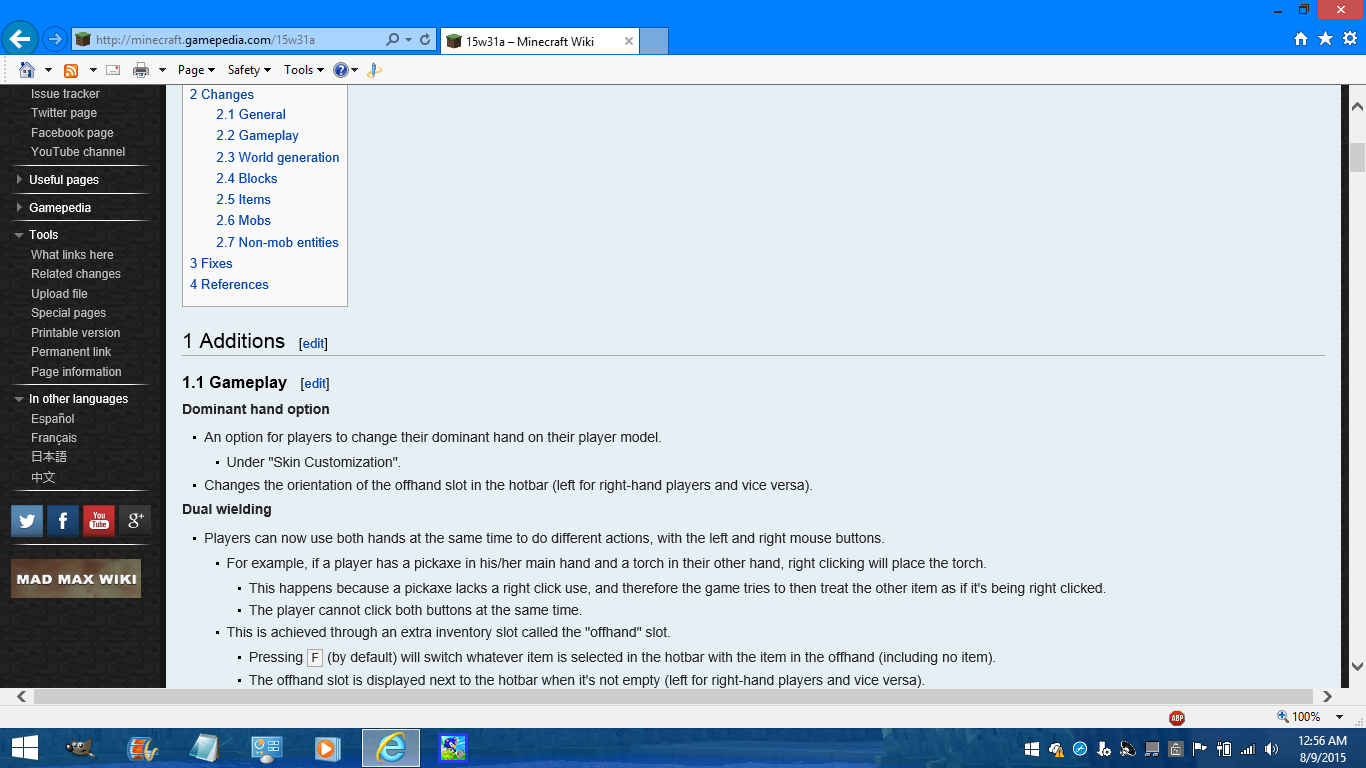
Task: Click the search magnifier in the address bar
Action: (x=393, y=40)
